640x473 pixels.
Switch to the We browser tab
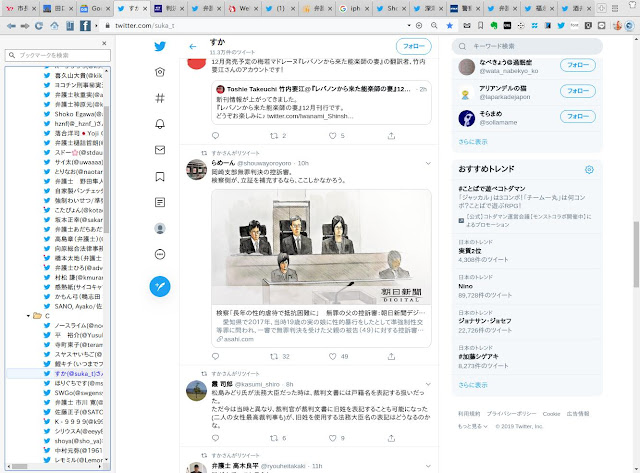pyautogui.click(x=243, y=8)
